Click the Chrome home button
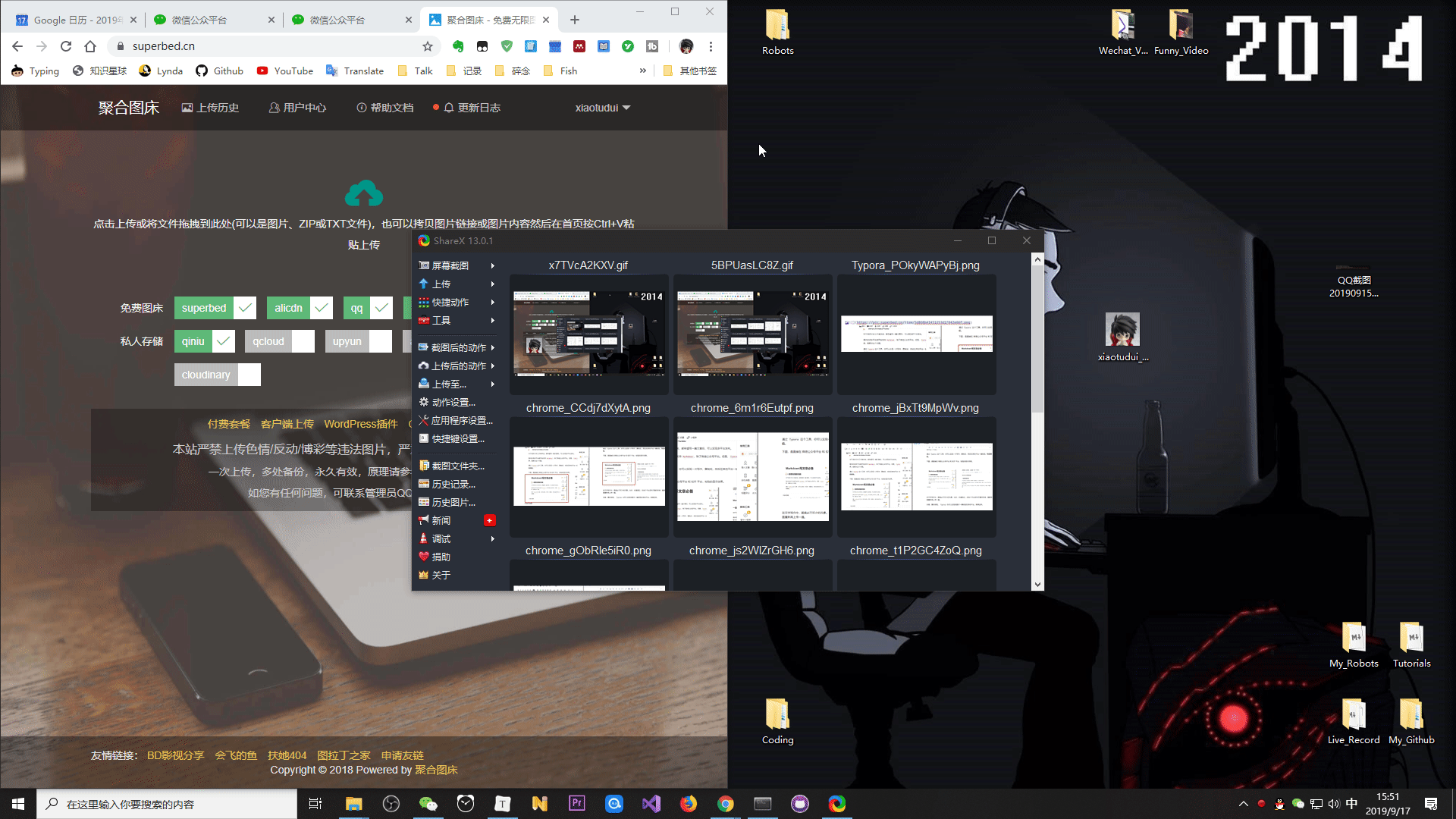Image resolution: width=1456 pixels, height=819 pixels. tap(90, 46)
